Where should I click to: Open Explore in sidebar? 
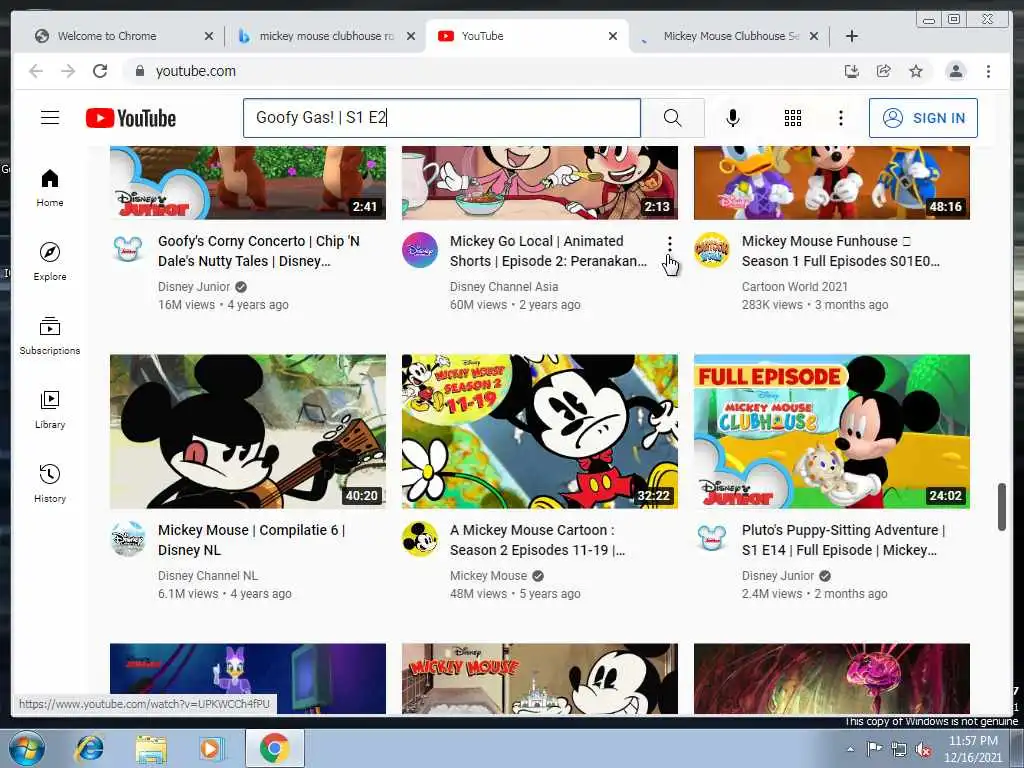(50, 261)
